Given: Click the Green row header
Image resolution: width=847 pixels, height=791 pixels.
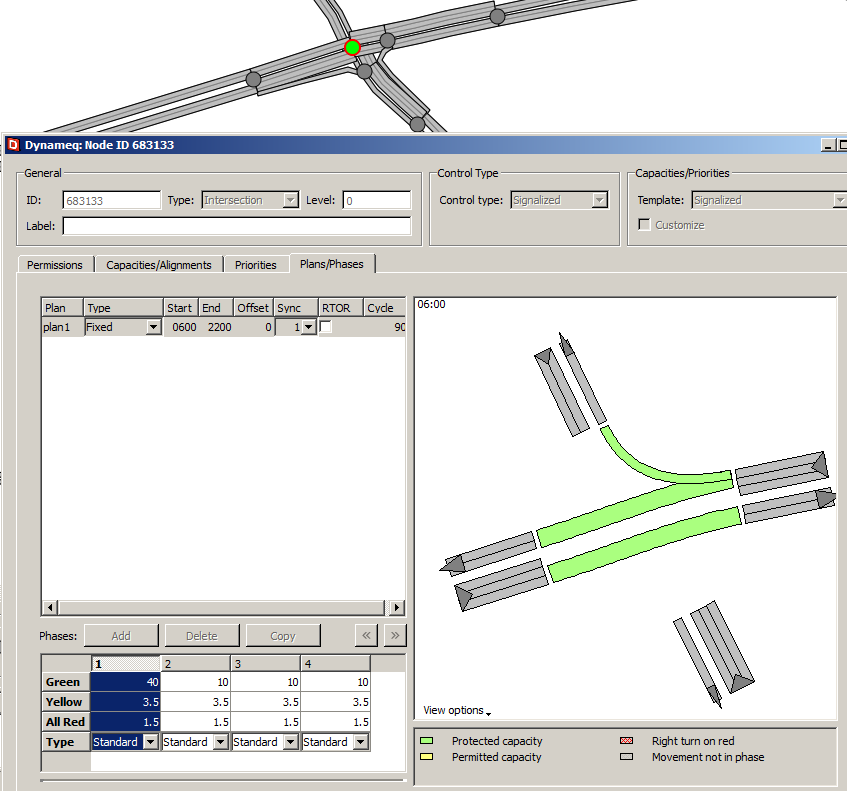Looking at the screenshot, I should pos(66,682).
